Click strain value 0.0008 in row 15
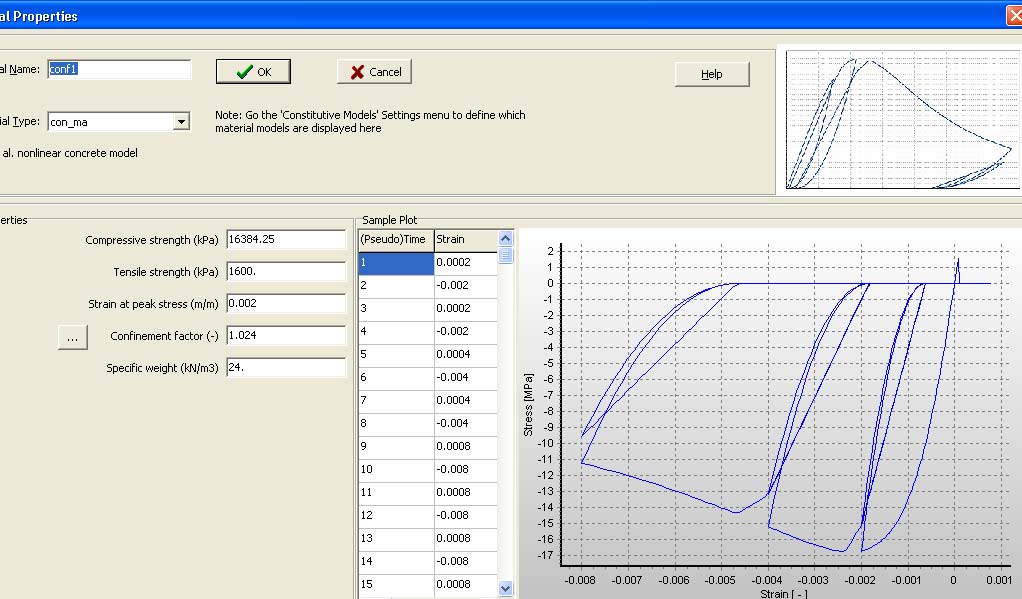The width and height of the screenshot is (1022, 599). [x=465, y=584]
